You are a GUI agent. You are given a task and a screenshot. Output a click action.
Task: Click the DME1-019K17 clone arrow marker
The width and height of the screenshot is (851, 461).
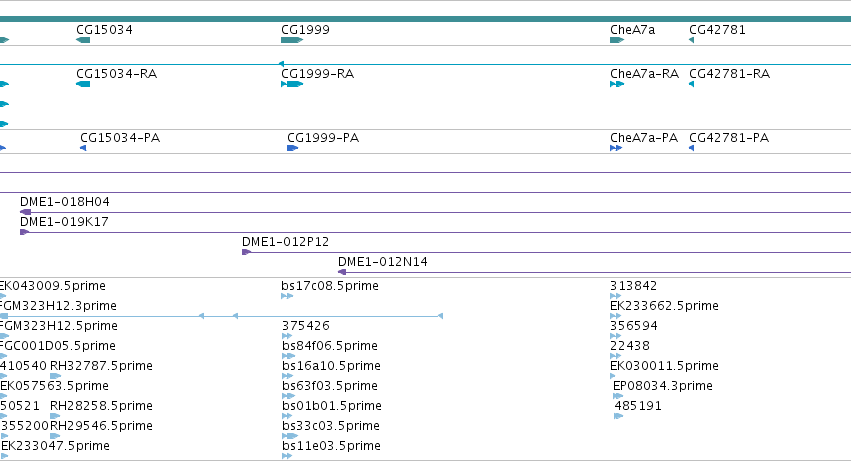[24, 232]
